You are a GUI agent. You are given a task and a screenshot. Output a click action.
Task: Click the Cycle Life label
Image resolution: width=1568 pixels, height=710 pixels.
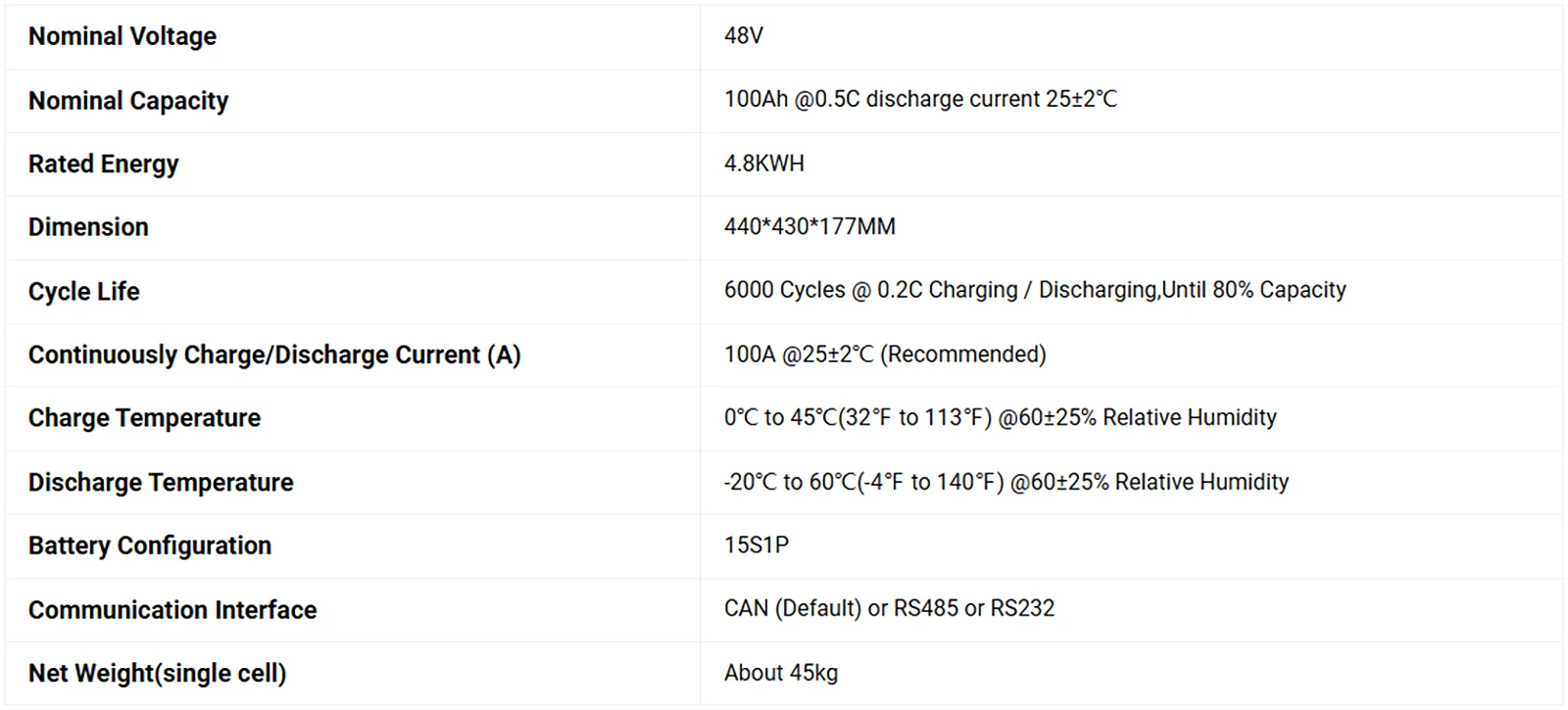point(84,292)
